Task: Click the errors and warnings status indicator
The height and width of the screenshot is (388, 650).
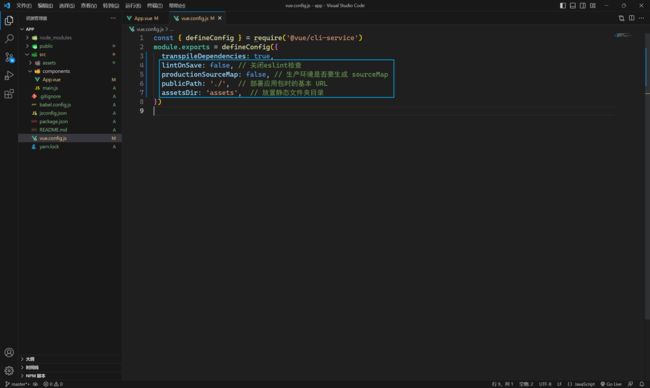Action: click(x=53, y=384)
